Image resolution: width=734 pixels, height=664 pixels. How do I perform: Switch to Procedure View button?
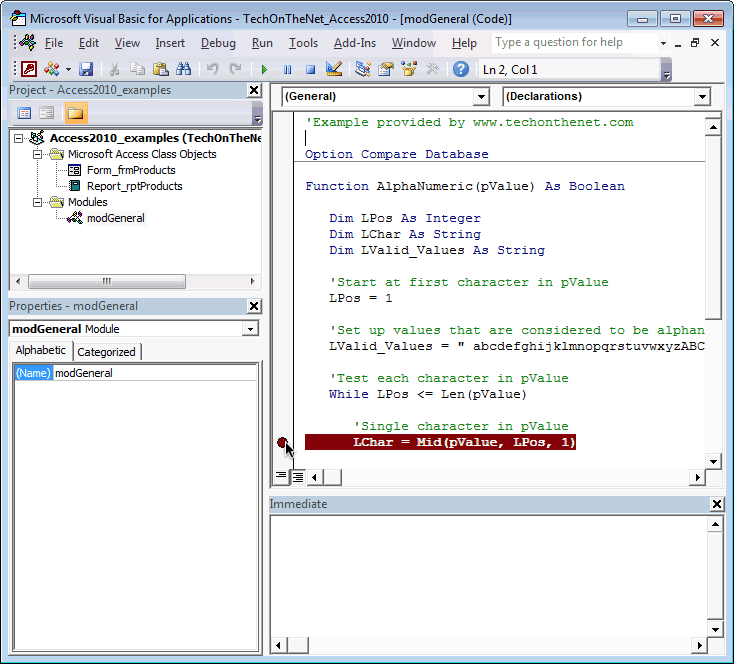point(281,477)
